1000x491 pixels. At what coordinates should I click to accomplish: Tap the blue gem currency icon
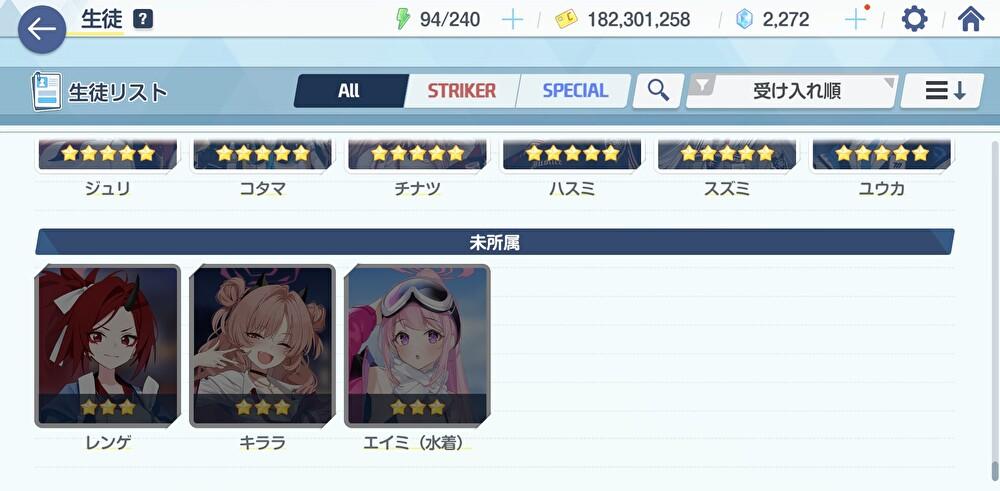(744, 20)
